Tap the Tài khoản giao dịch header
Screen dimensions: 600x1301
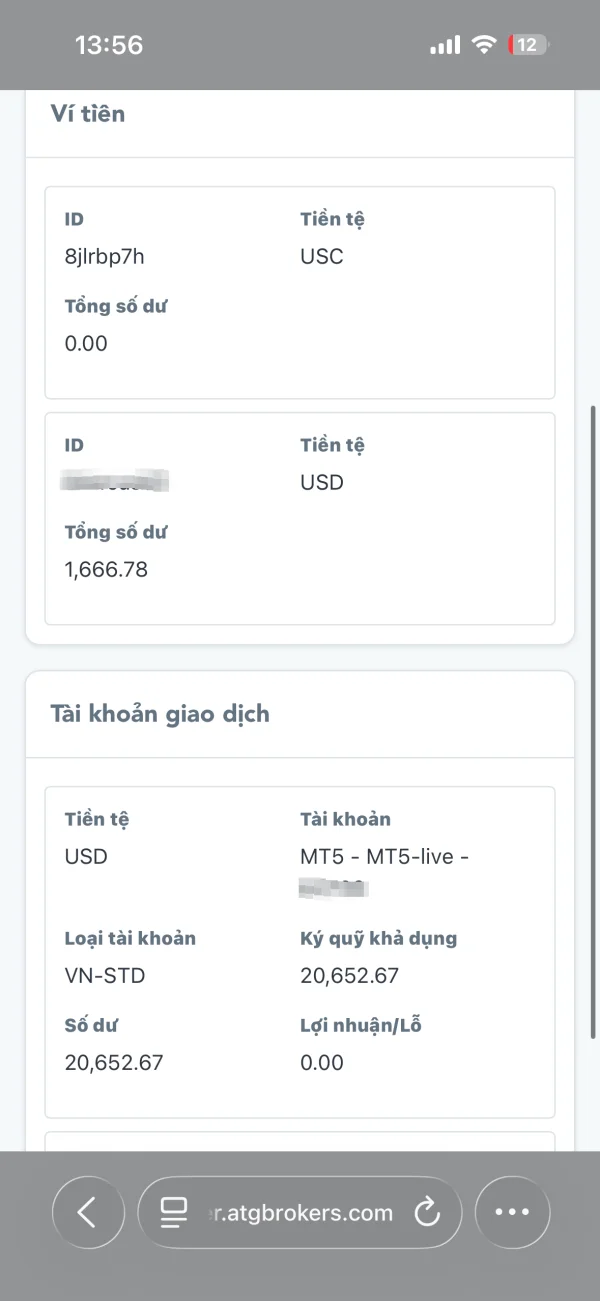pyautogui.click(x=160, y=714)
